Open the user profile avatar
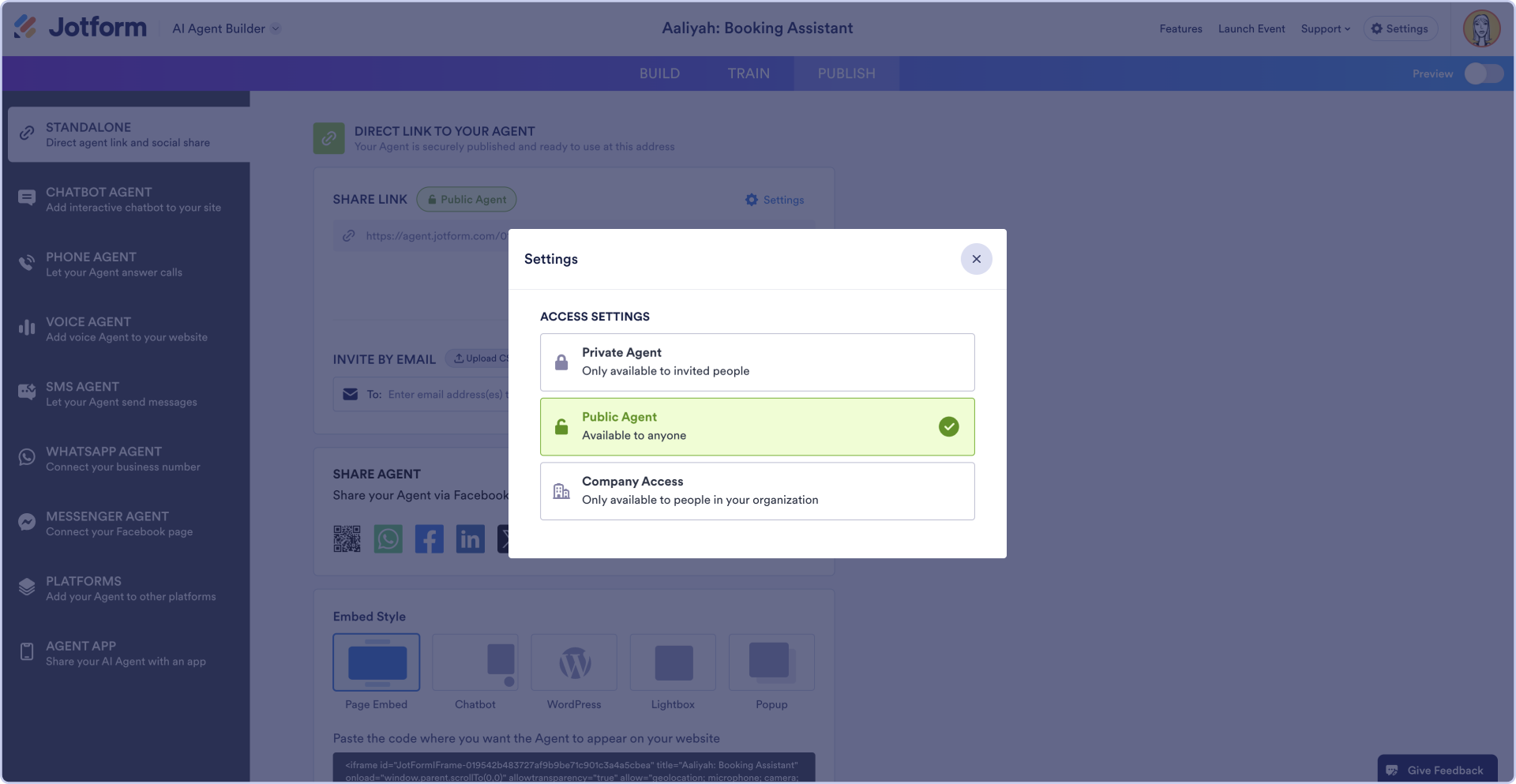 pos(1481,29)
